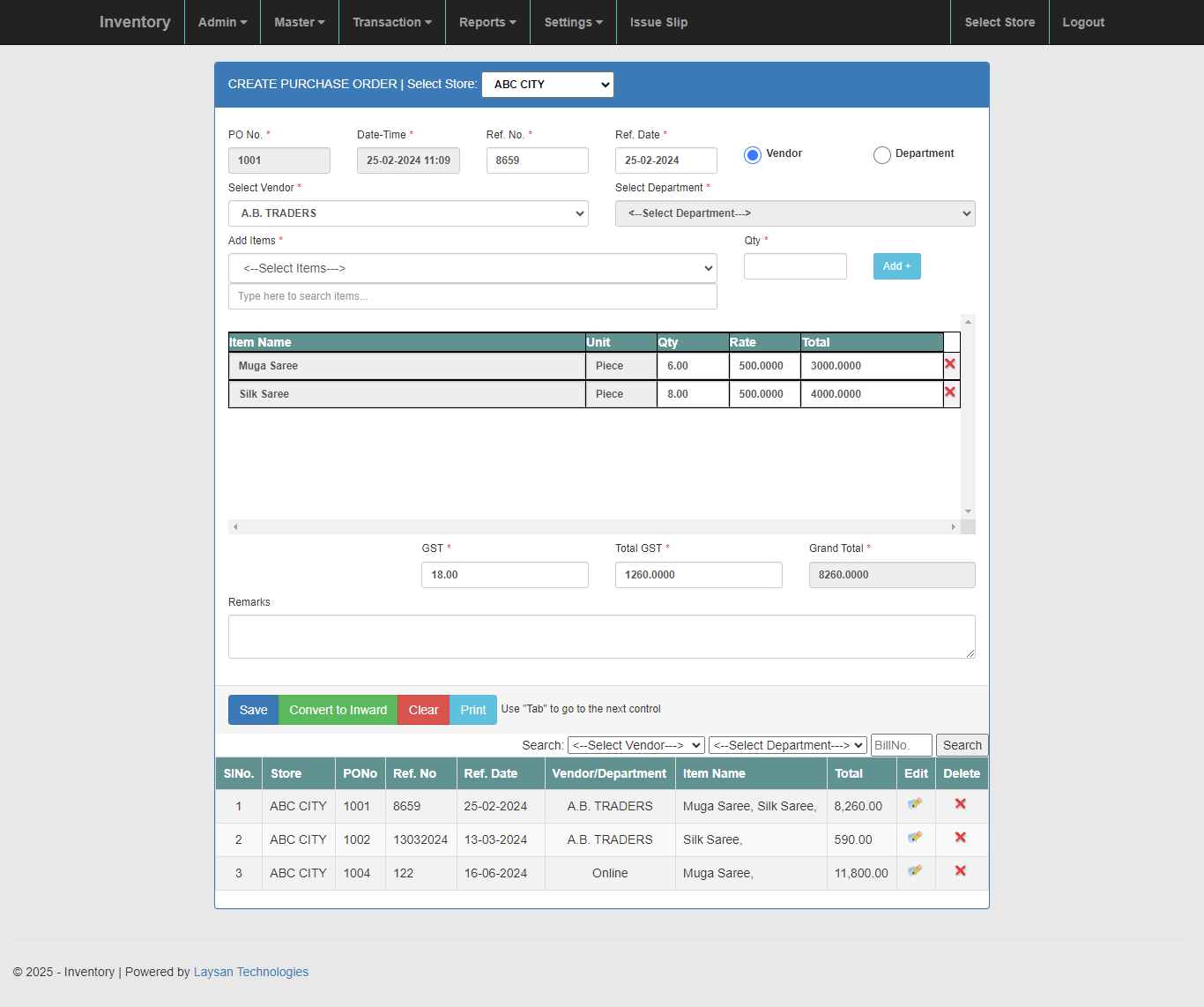Click the 'Online' vendor/department cell

point(610,873)
